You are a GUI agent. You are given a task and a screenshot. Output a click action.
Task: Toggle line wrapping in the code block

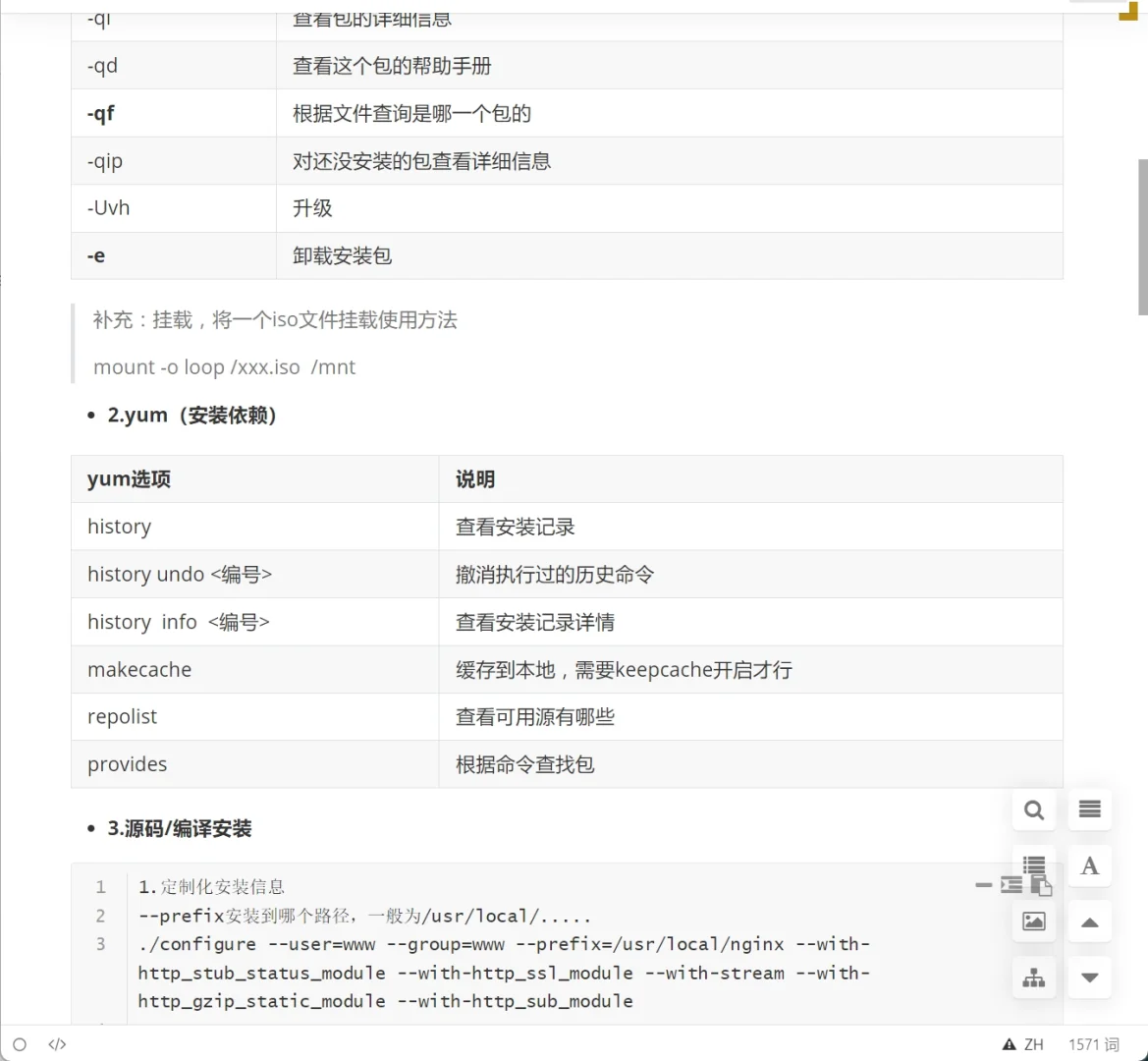click(1011, 884)
